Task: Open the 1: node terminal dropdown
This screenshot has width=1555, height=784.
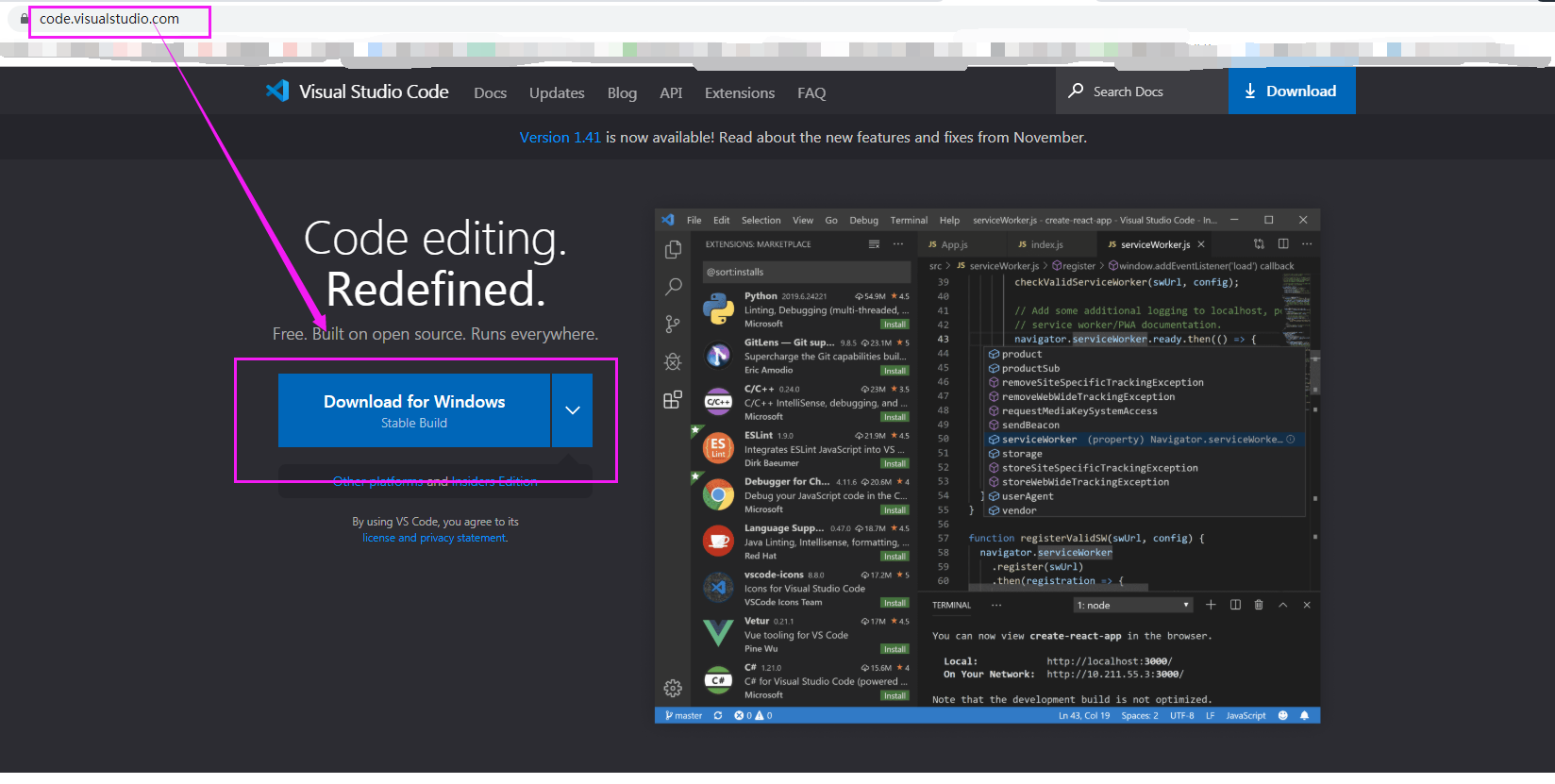Action: pos(1133,605)
